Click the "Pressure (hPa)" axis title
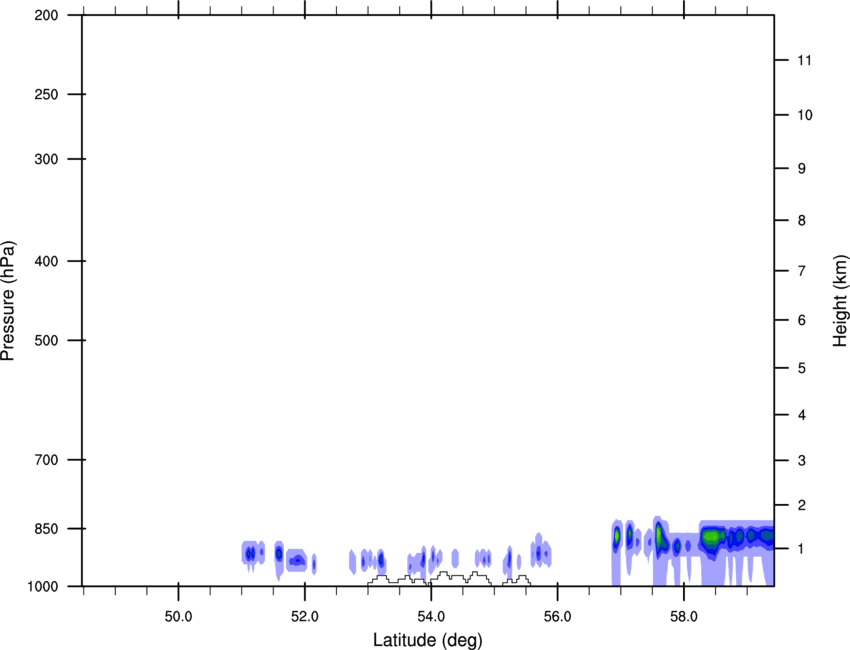The image size is (850, 650). 8,300
